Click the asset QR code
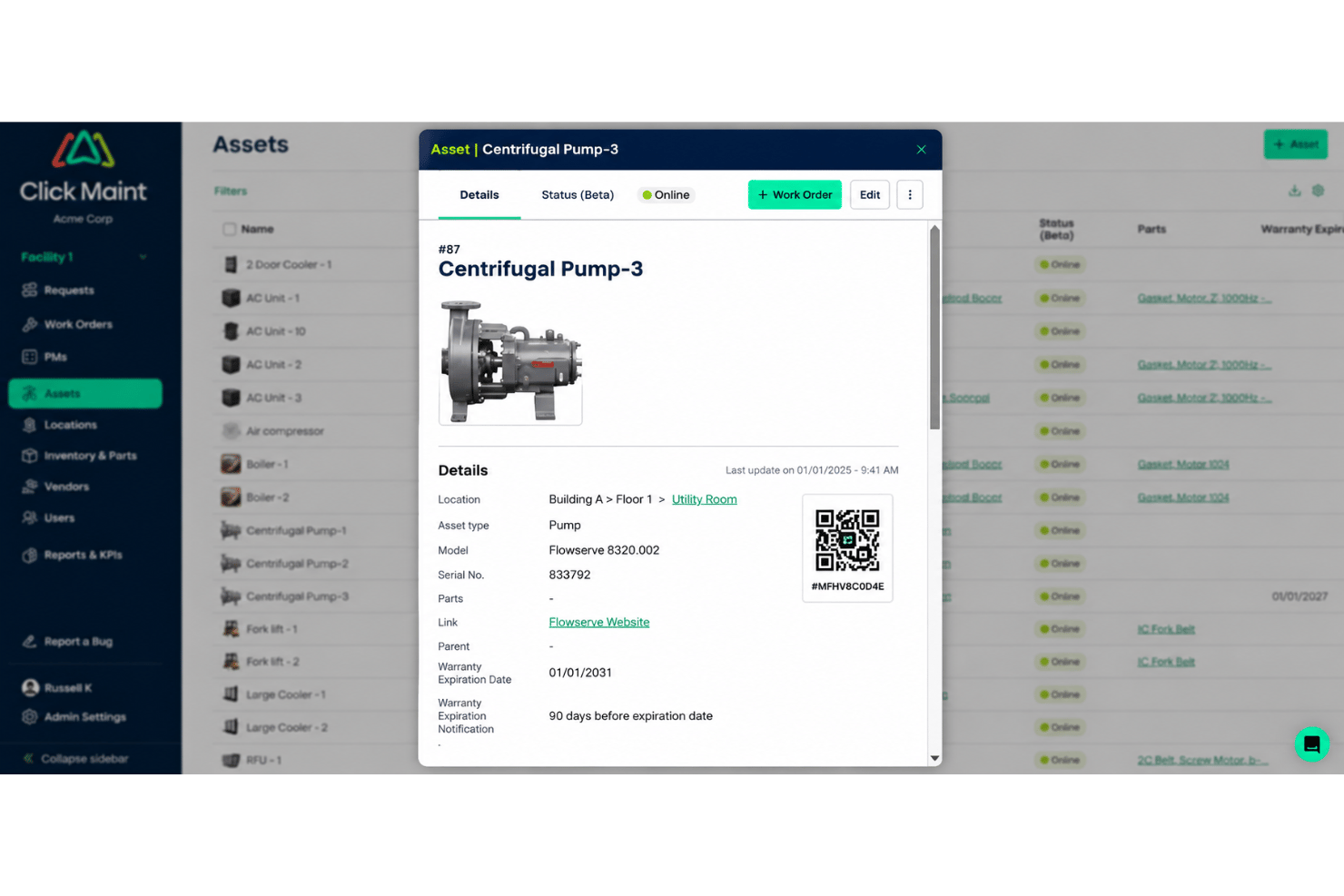Viewport: 1344px width, 896px height. pos(847,539)
